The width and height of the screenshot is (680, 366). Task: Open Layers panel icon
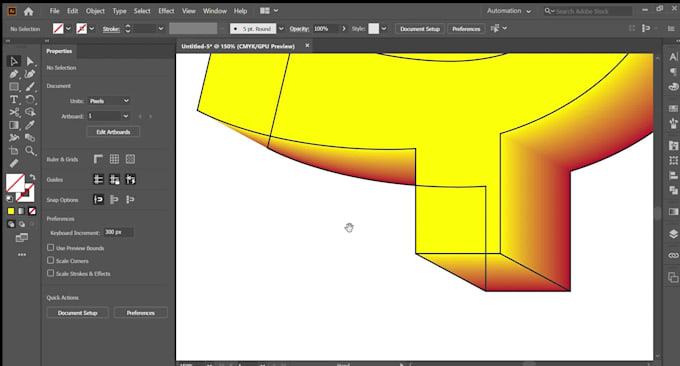pos(673,234)
